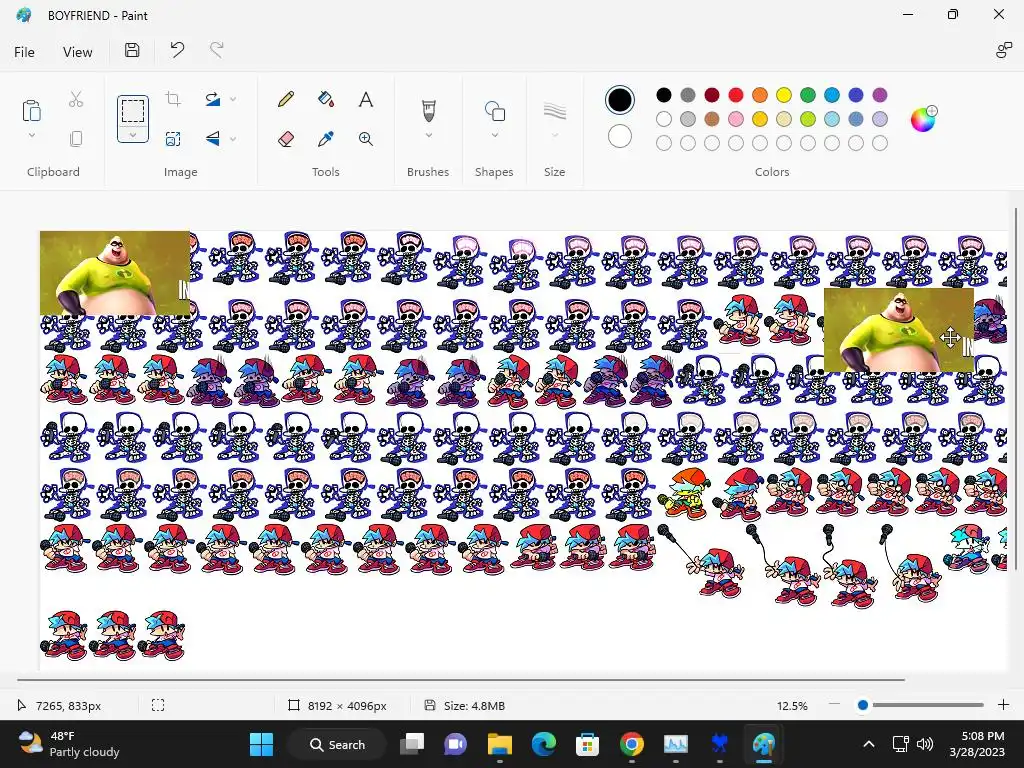This screenshot has width=1024, height=768.
Task: Click the Copy icon
Action: click(x=76, y=138)
